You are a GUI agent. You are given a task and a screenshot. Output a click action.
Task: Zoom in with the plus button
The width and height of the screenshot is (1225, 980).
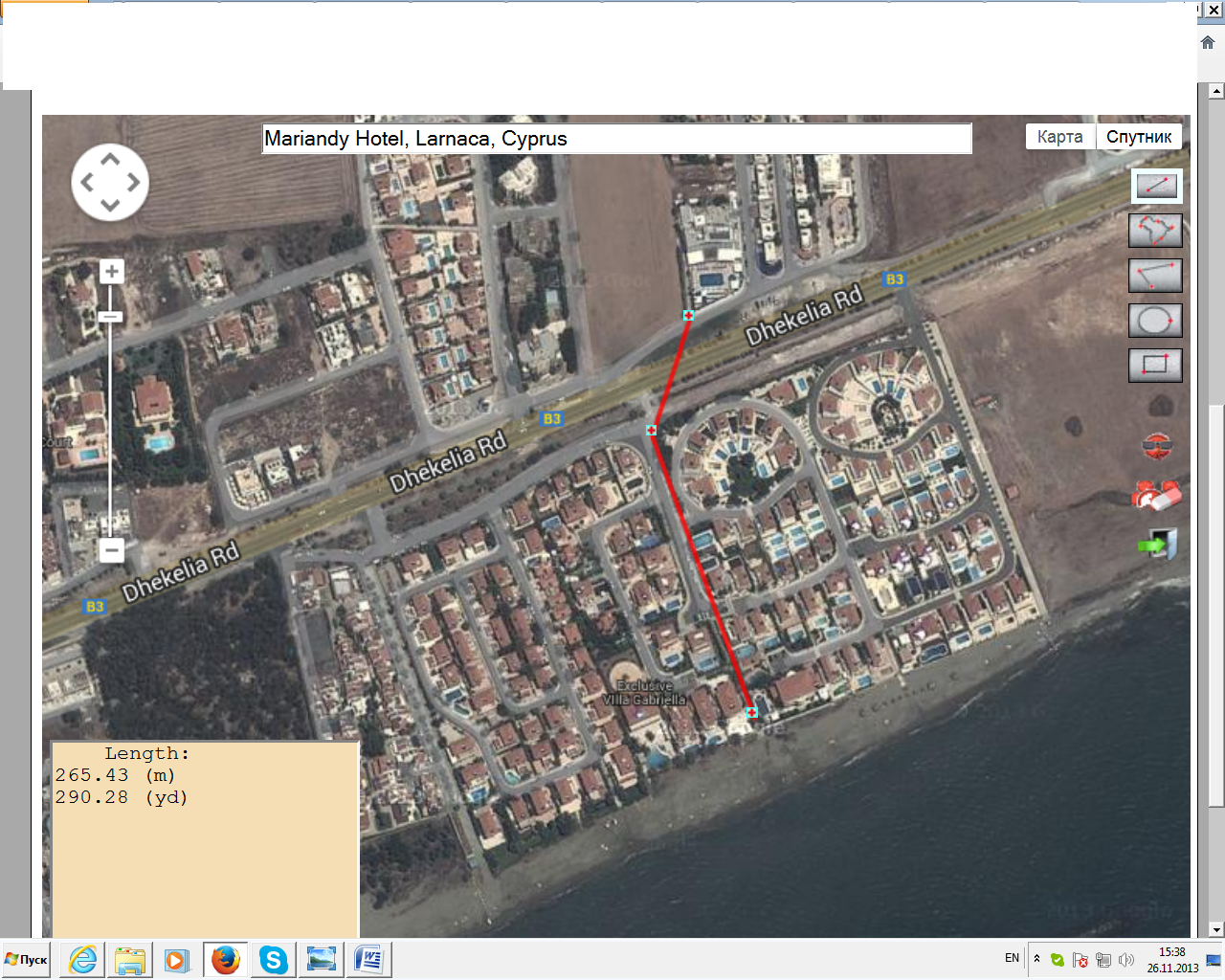point(111,272)
